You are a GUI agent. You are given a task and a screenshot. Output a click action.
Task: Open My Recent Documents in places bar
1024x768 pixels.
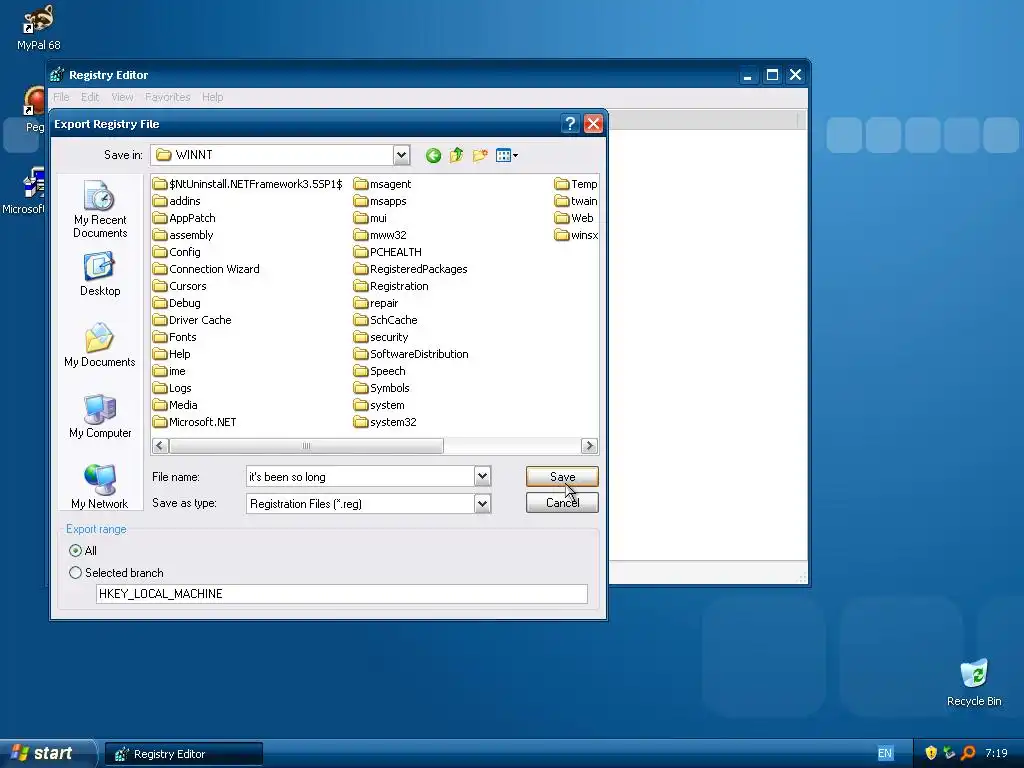[100, 210]
